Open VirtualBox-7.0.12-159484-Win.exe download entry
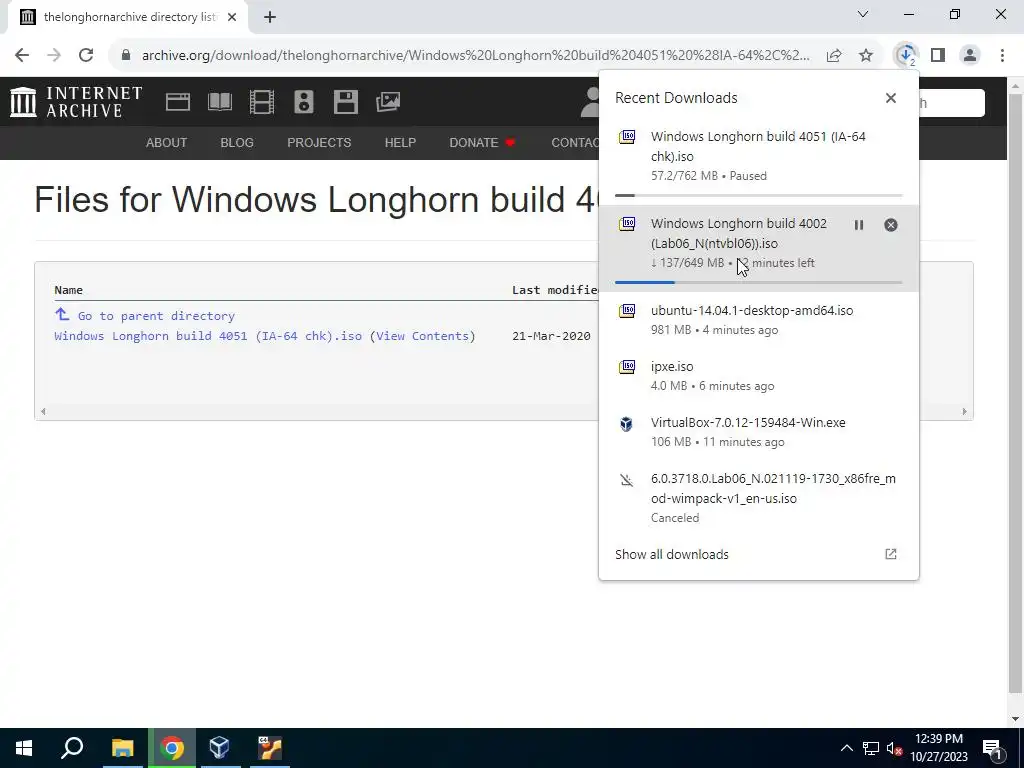Viewport: 1024px width, 768px height. pos(759,432)
